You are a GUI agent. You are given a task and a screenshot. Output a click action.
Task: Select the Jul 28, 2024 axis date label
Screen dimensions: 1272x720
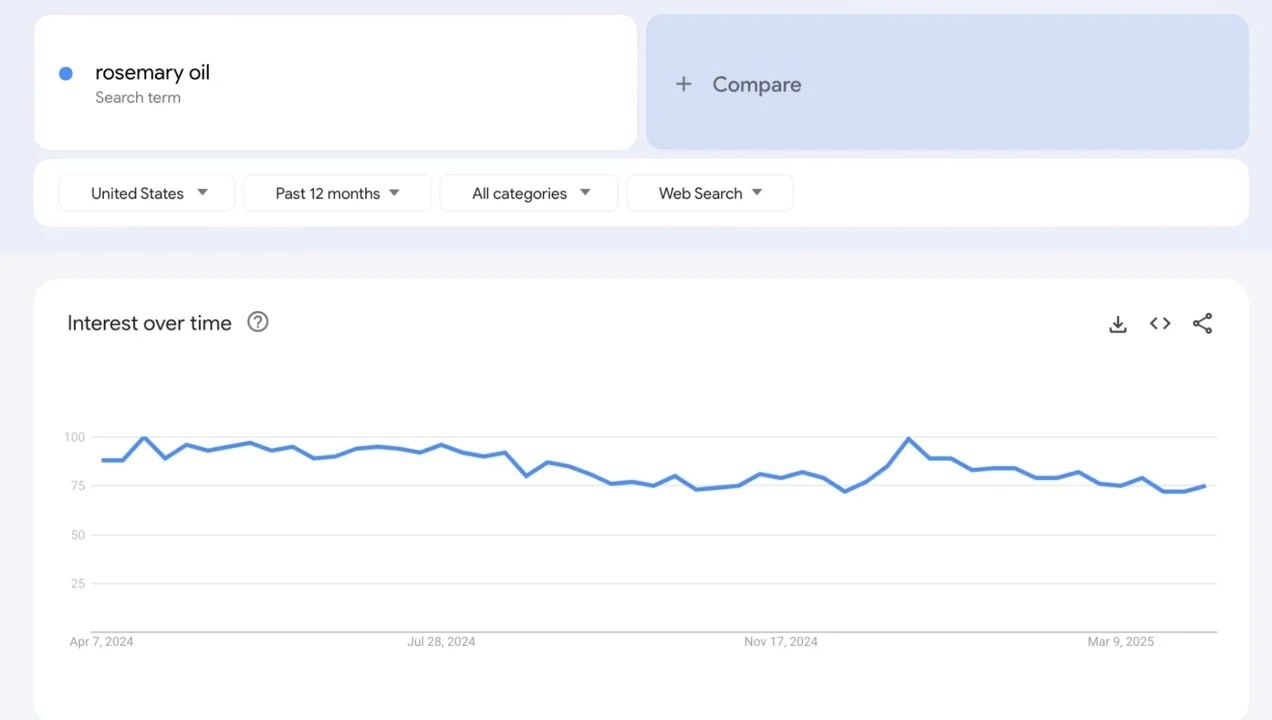tap(441, 642)
